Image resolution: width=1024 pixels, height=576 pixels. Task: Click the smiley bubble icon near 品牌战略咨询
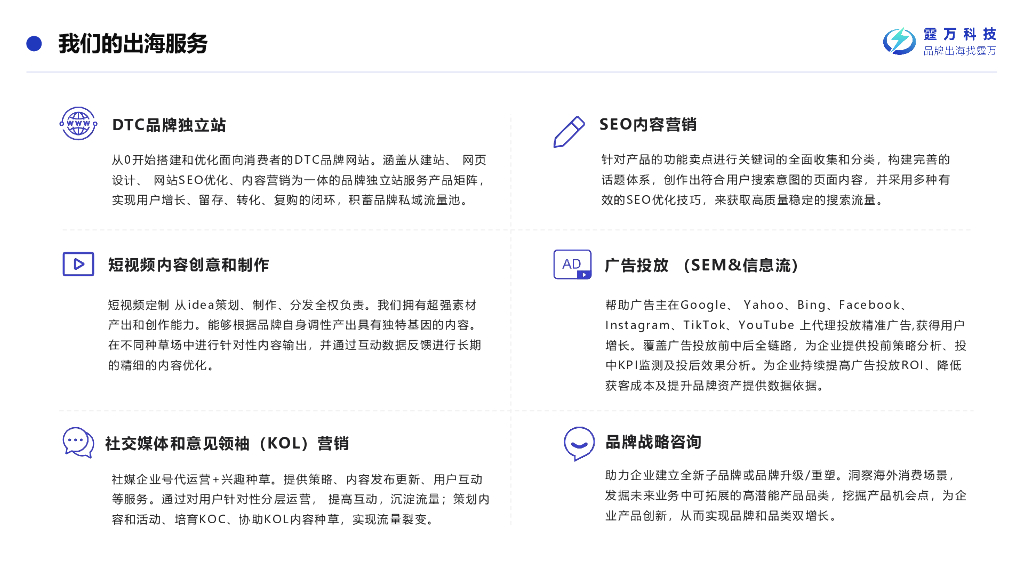click(x=579, y=443)
